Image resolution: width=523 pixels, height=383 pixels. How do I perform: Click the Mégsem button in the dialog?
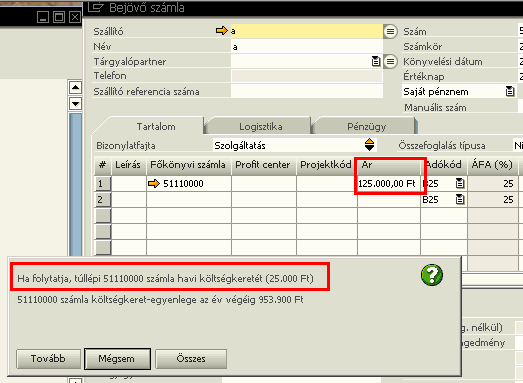click(117, 359)
